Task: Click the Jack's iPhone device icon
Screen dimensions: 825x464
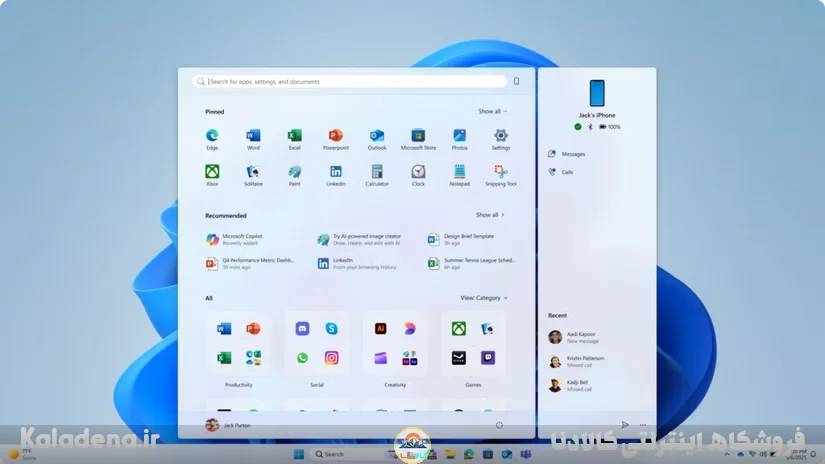Action: coord(597,93)
